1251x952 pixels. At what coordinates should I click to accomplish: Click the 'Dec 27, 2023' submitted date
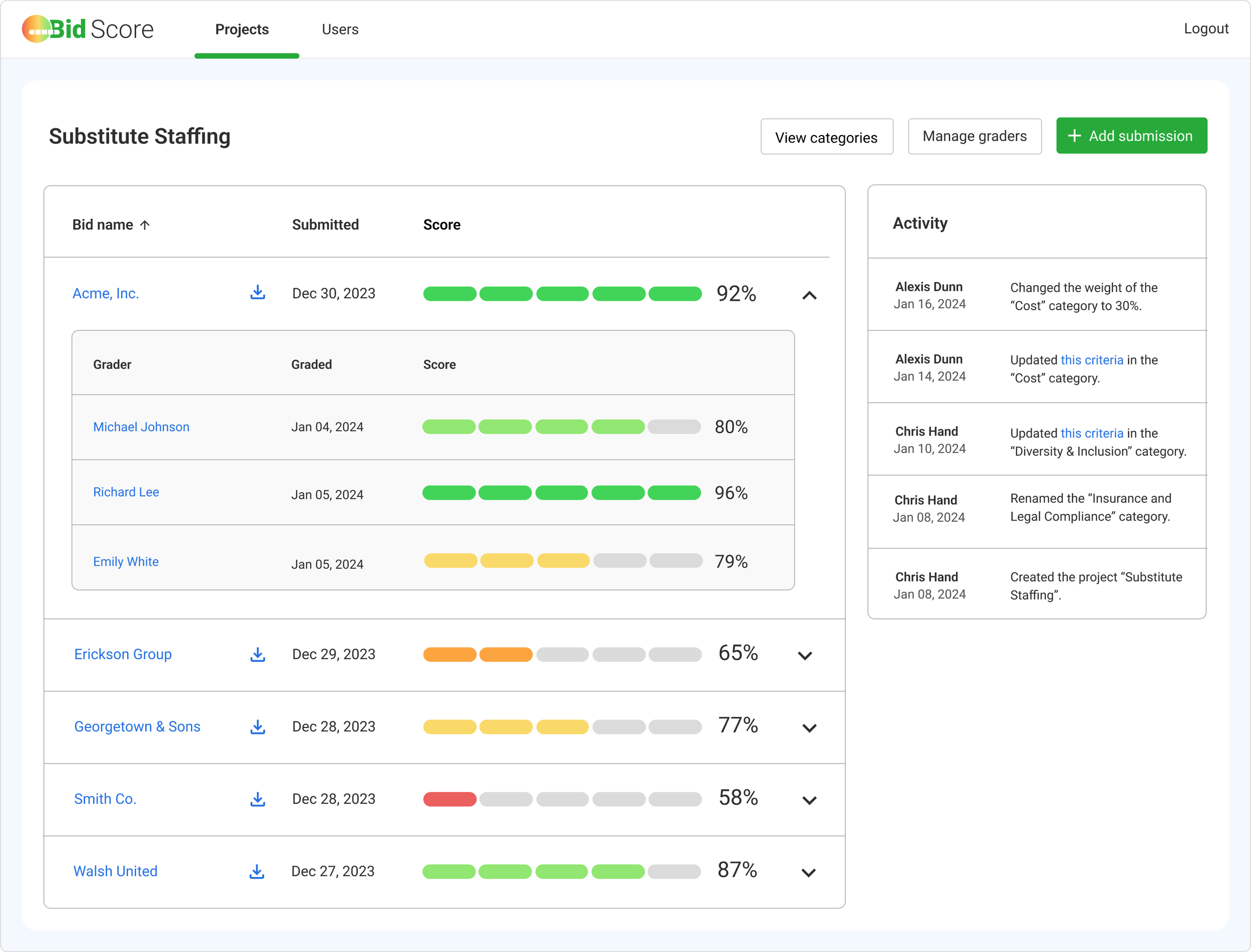click(x=333, y=871)
